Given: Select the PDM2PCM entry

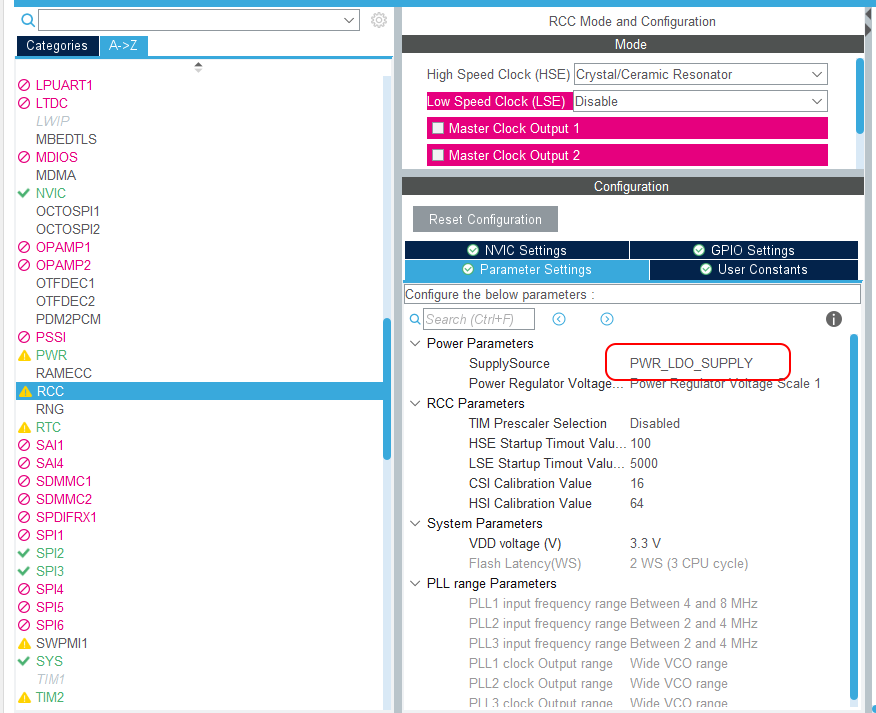Looking at the screenshot, I should 68,320.
